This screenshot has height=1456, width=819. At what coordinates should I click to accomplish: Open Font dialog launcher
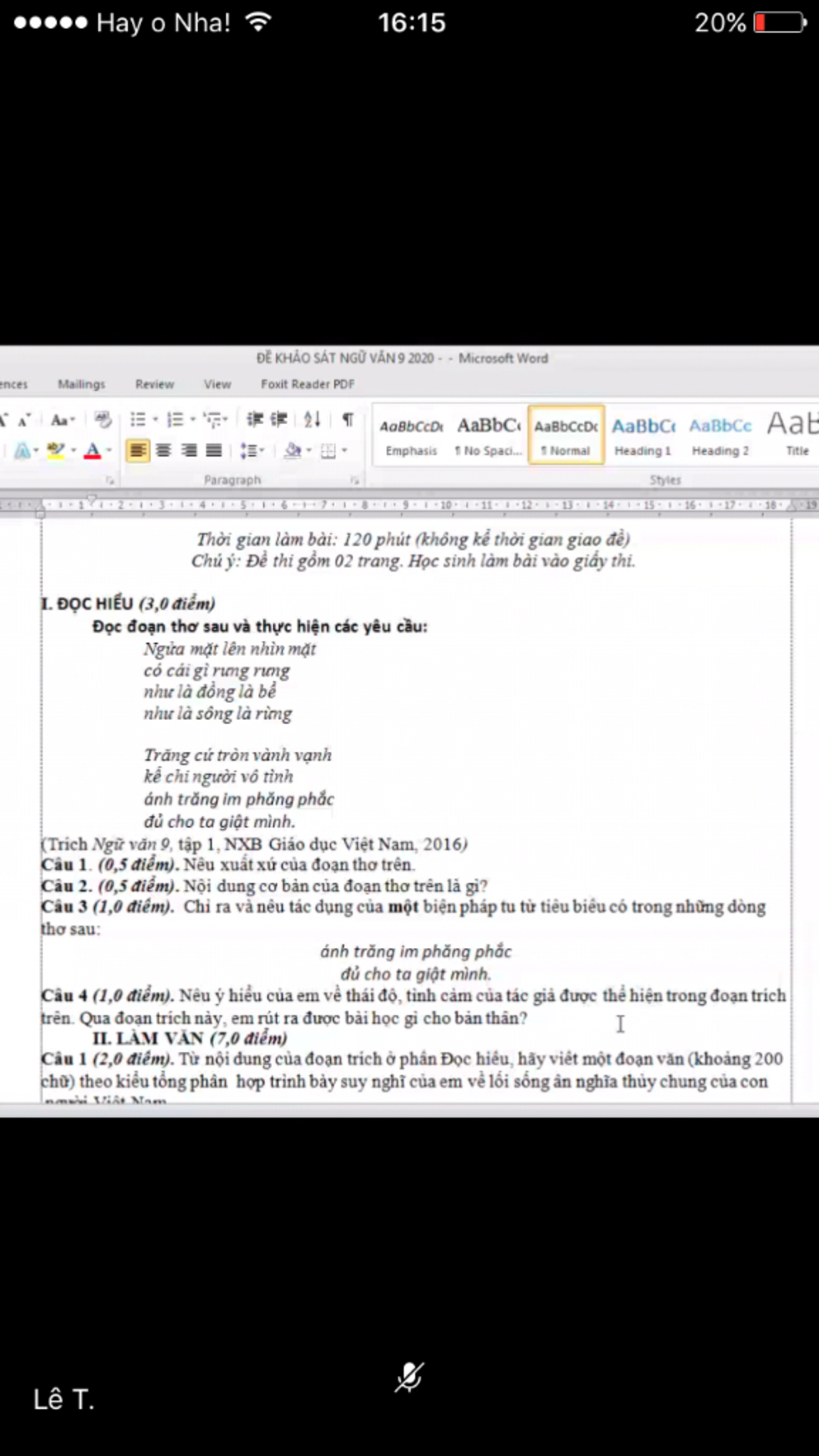tap(110, 480)
